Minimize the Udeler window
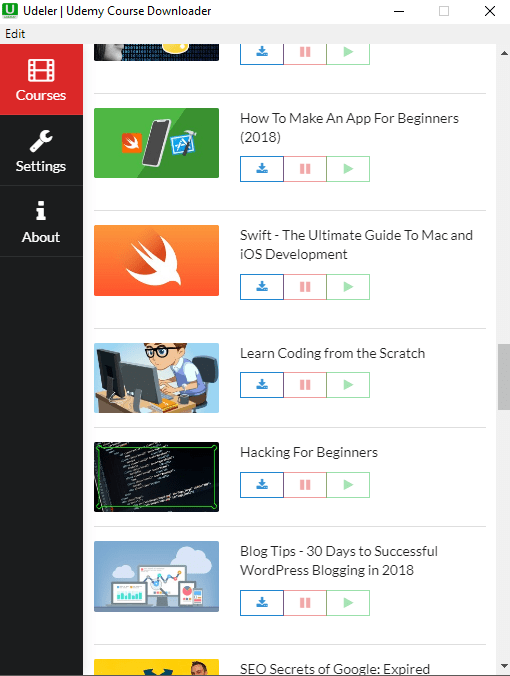 [399, 11]
